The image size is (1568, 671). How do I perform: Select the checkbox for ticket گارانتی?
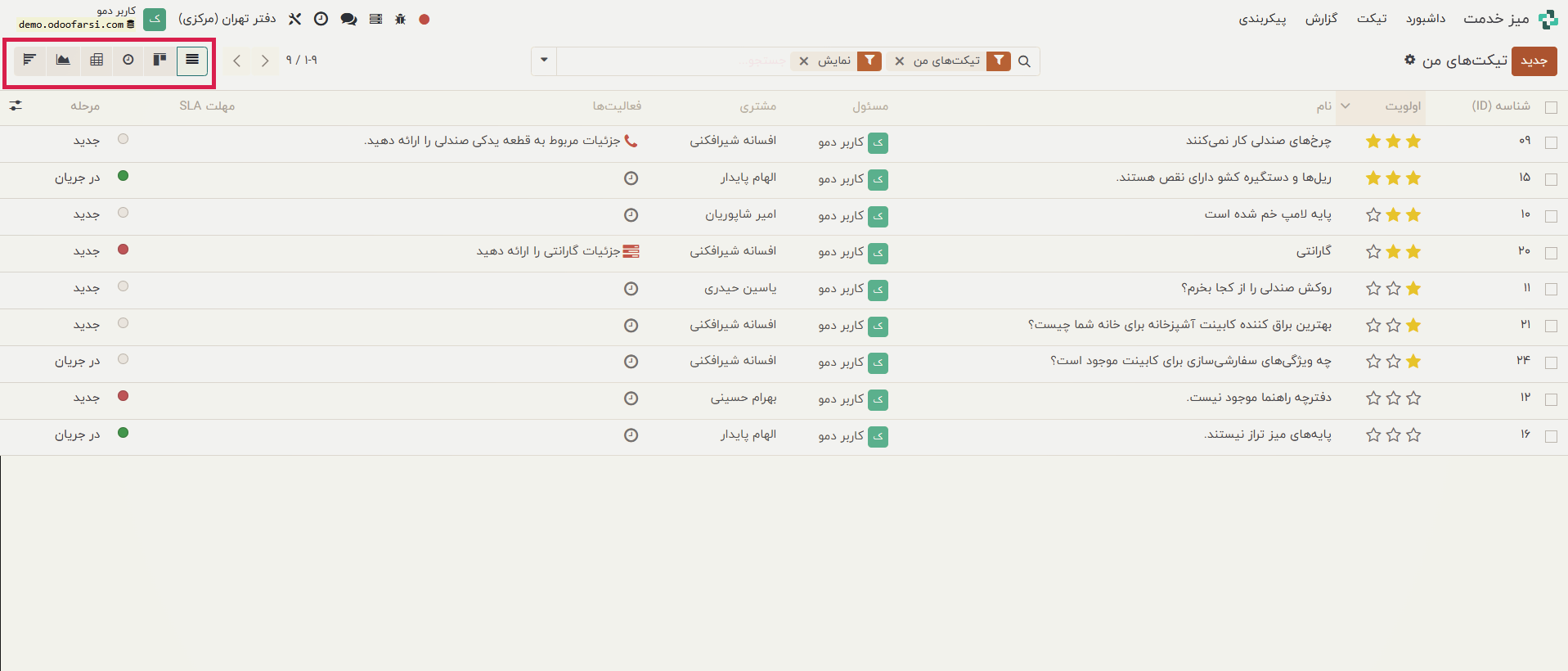tap(1550, 253)
